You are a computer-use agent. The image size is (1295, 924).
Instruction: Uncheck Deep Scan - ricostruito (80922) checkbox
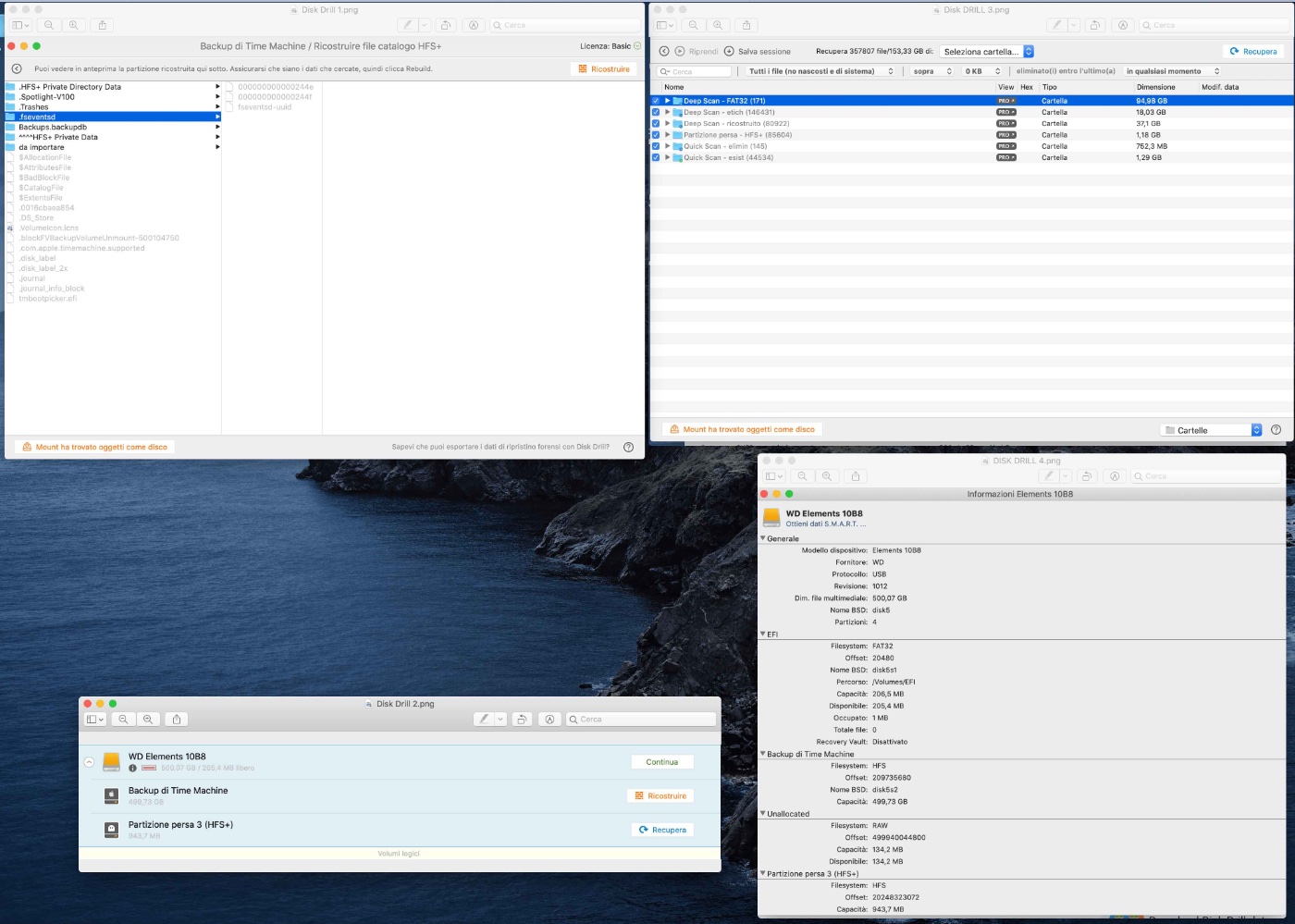(x=656, y=123)
